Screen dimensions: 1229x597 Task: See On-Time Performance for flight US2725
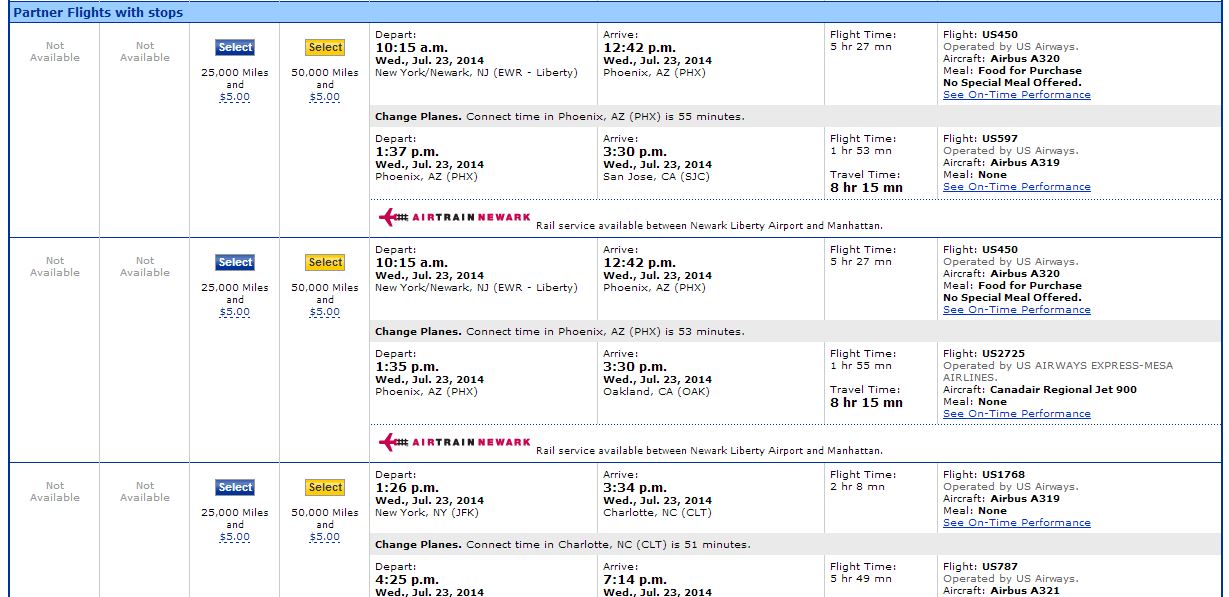(x=1016, y=414)
